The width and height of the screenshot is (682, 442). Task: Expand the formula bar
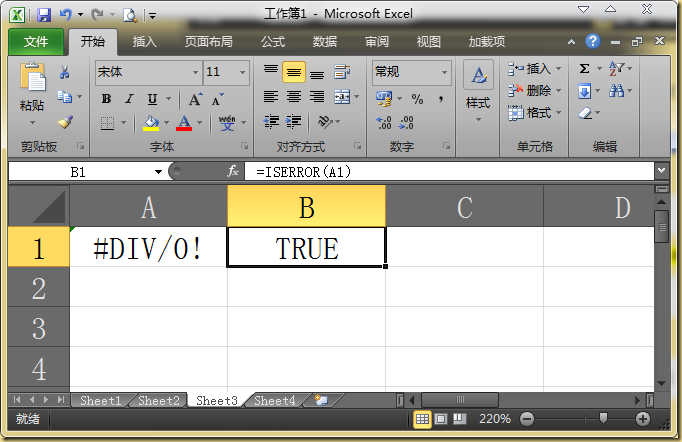coord(662,171)
